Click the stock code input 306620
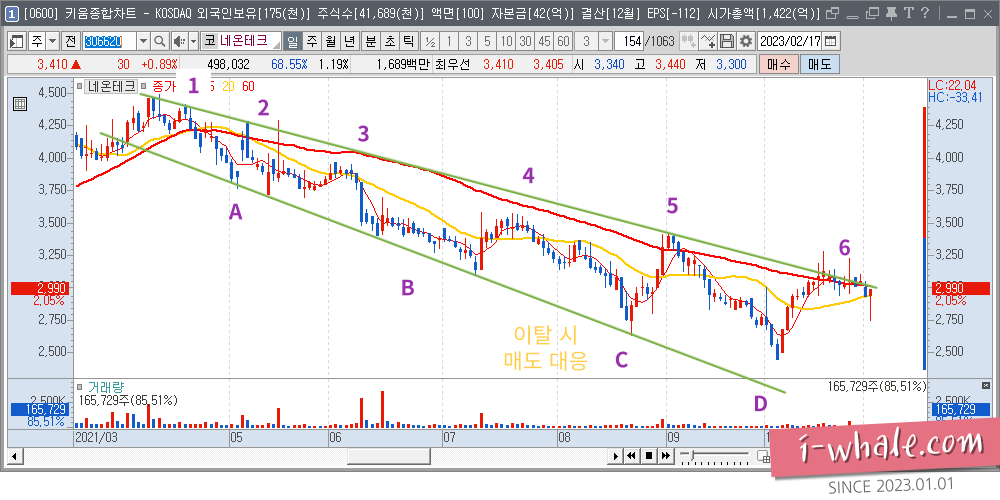The width and height of the screenshot is (1000, 500). [110, 41]
